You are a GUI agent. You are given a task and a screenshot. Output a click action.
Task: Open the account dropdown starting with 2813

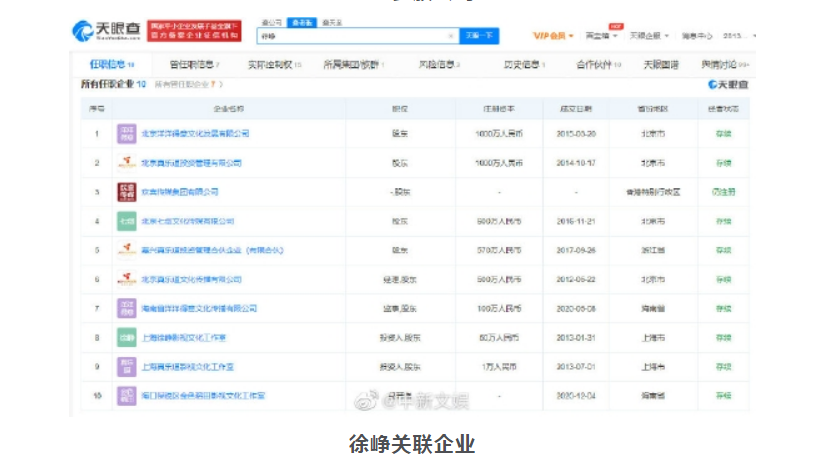pos(739,36)
